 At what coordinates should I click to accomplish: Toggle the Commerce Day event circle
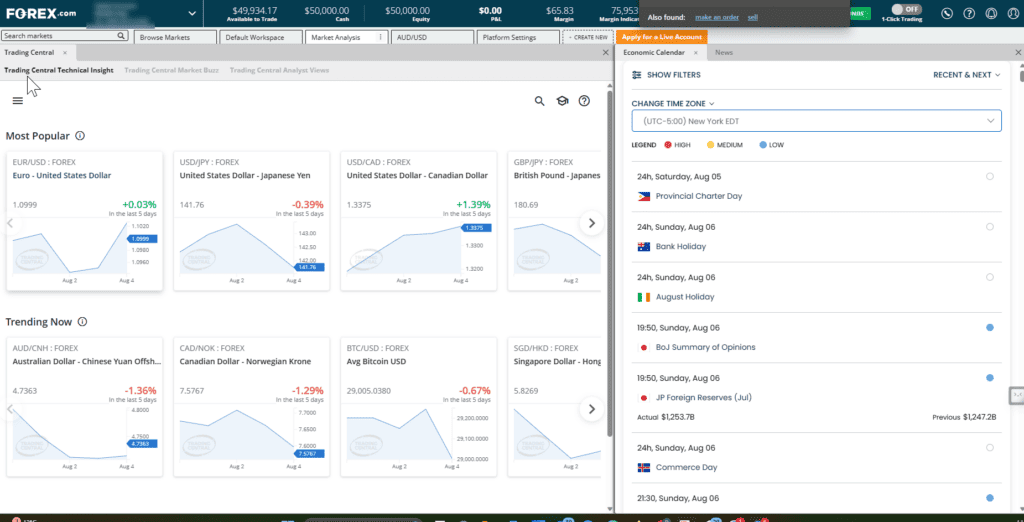click(989, 448)
